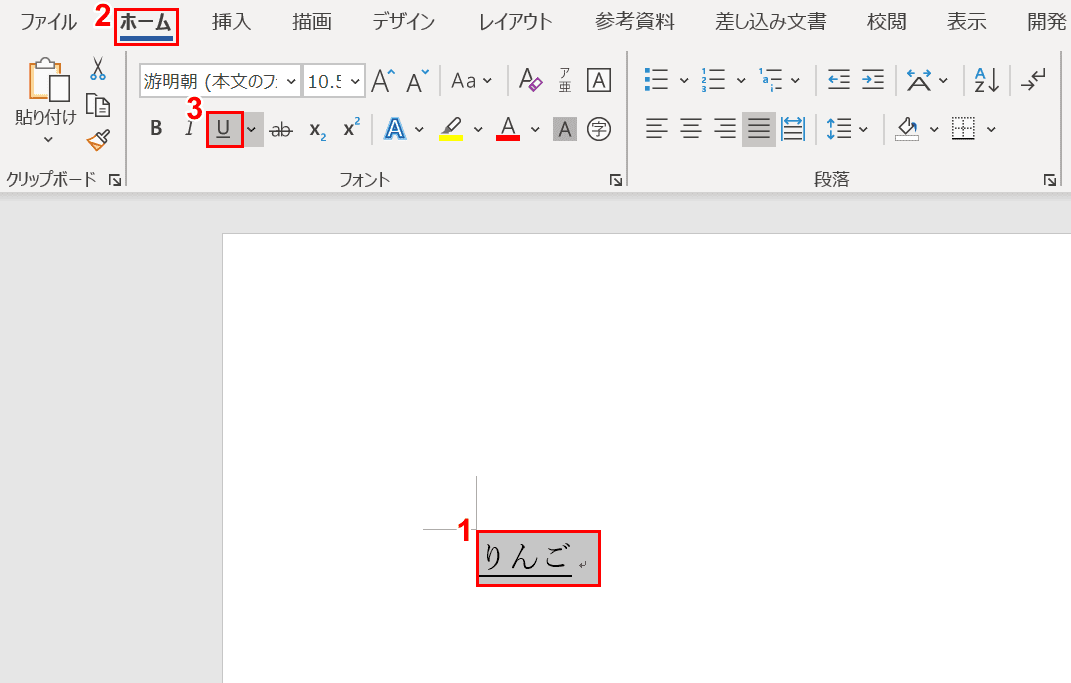Apply enclosed character border A icon
1071x683 pixels.
(599, 81)
